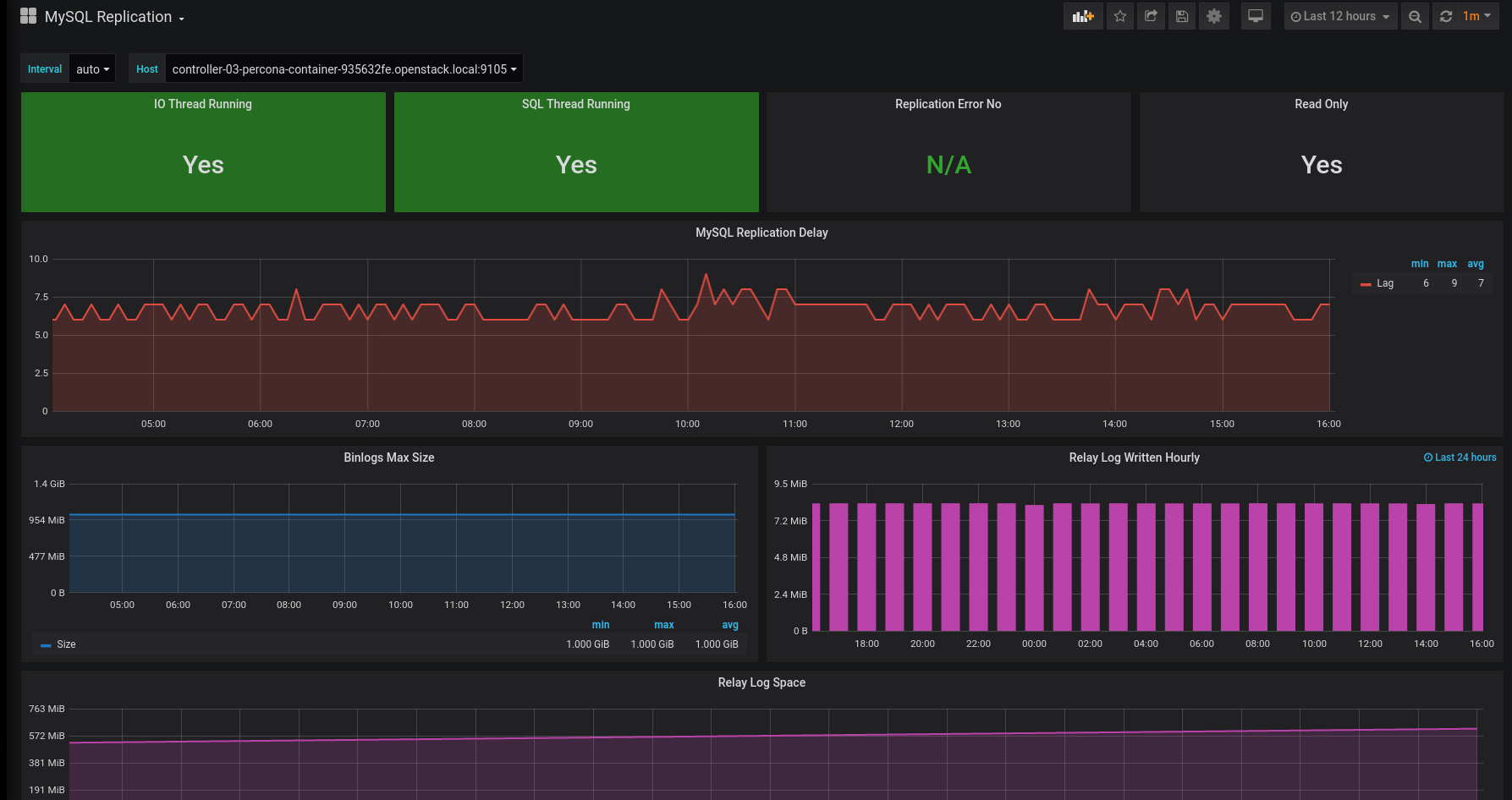Click the red Lag legend color swatch
The width and height of the screenshot is (1512, 800).
point(1365,284)
